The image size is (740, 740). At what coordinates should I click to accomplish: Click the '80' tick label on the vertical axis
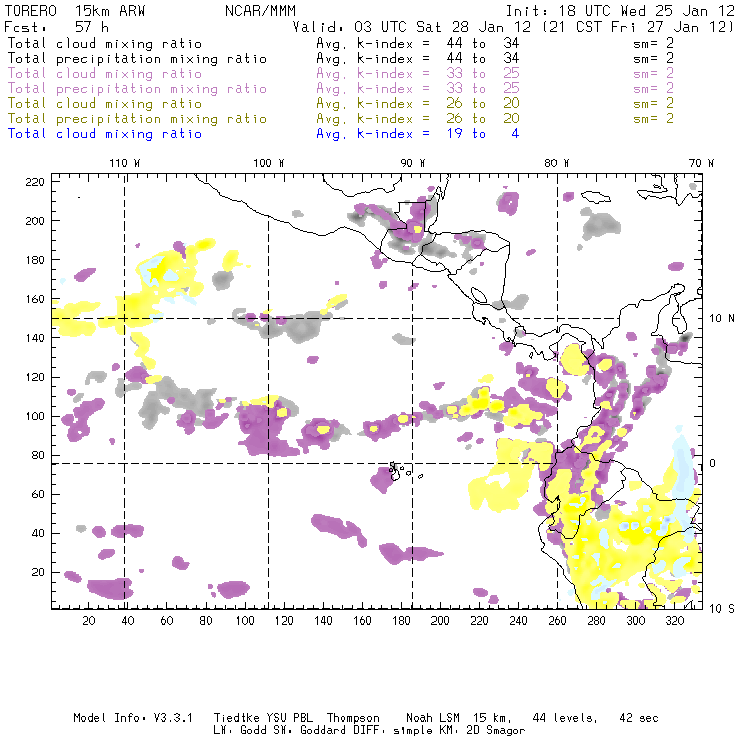(x=38, y=455)
